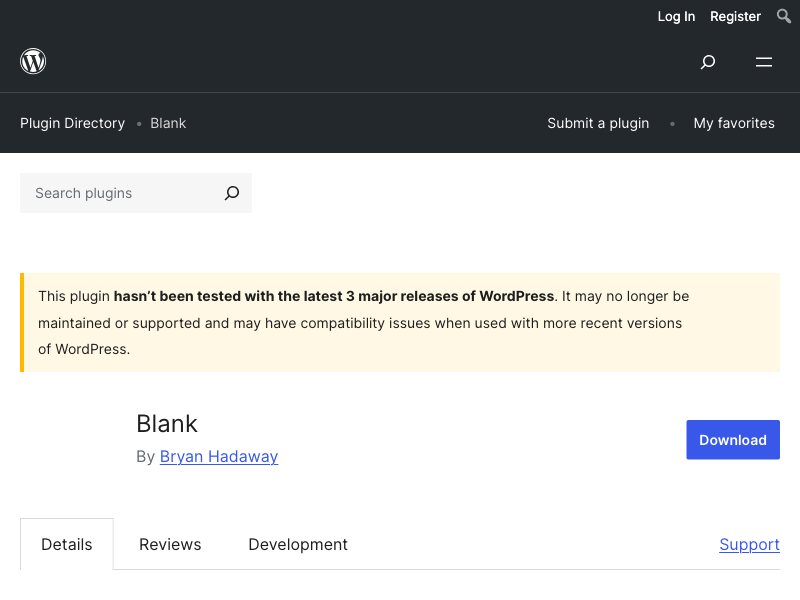
Task: Click the bold untested-with-WordPress warning text
Action: [334, 296]
